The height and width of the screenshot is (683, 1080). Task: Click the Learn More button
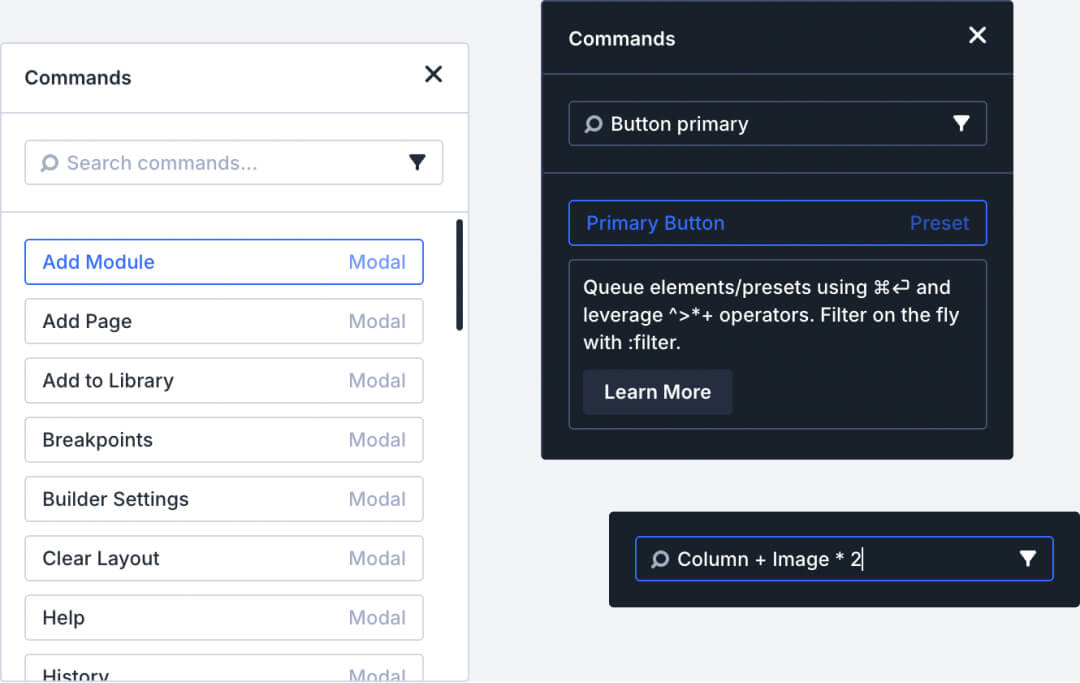[657, 392]
